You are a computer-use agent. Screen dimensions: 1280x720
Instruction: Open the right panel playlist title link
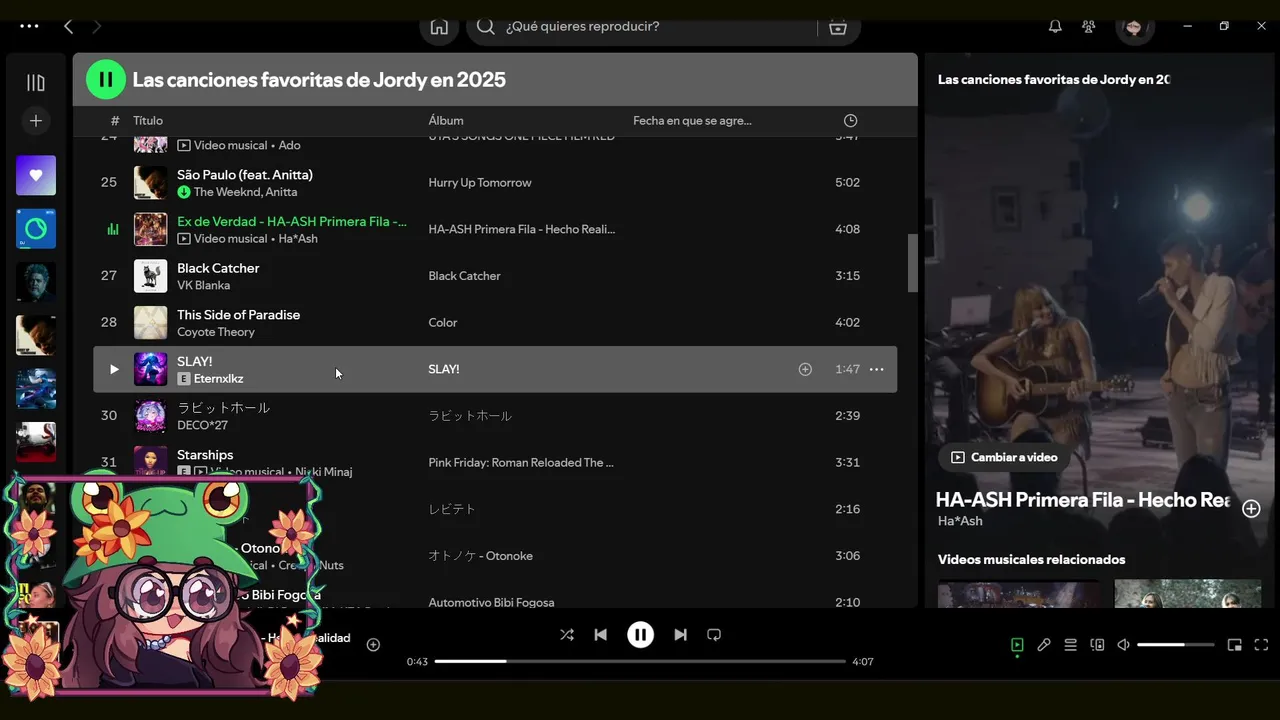pos(1054,79)
